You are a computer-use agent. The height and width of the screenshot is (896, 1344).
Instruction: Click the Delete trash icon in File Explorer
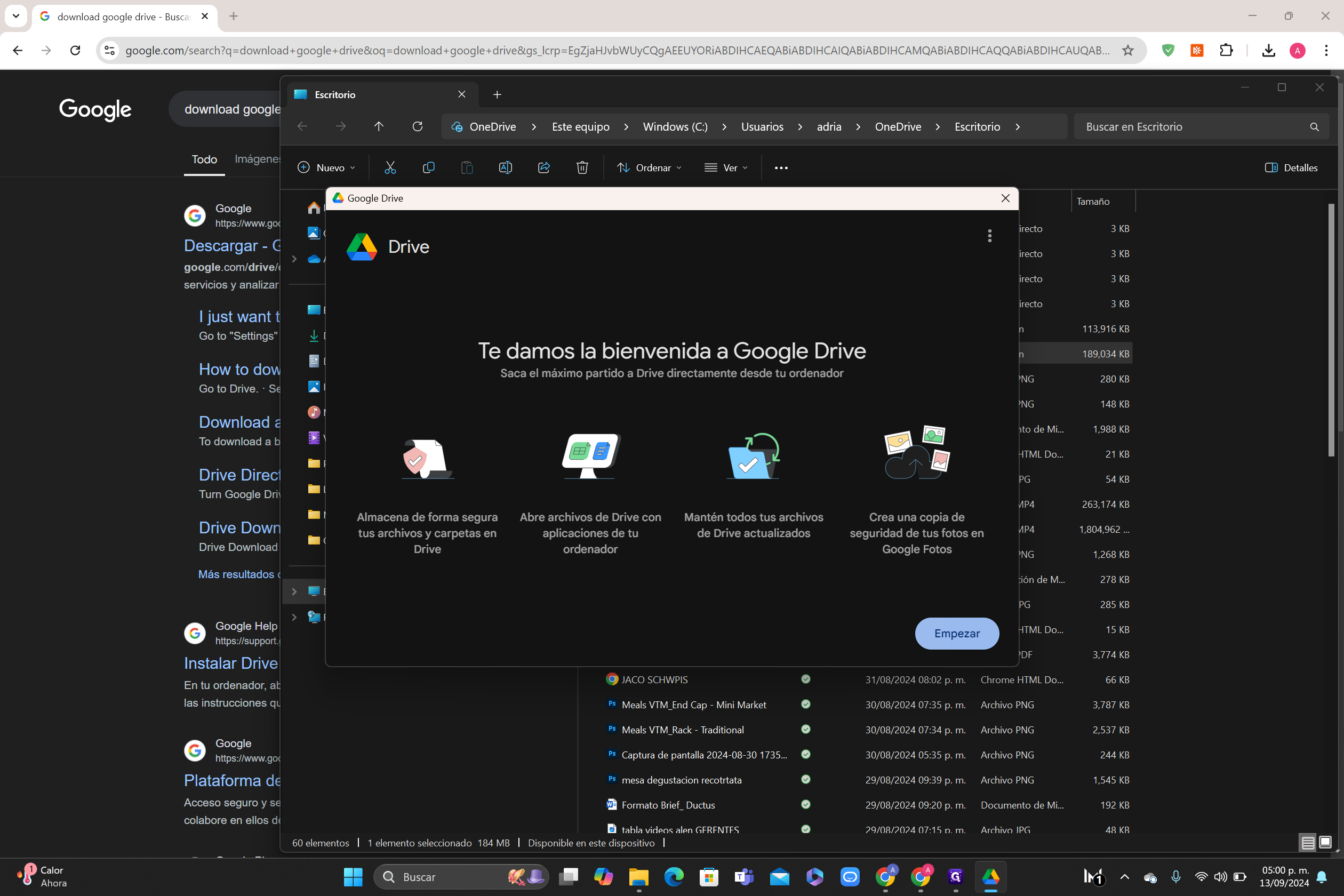tap(582, 167)
